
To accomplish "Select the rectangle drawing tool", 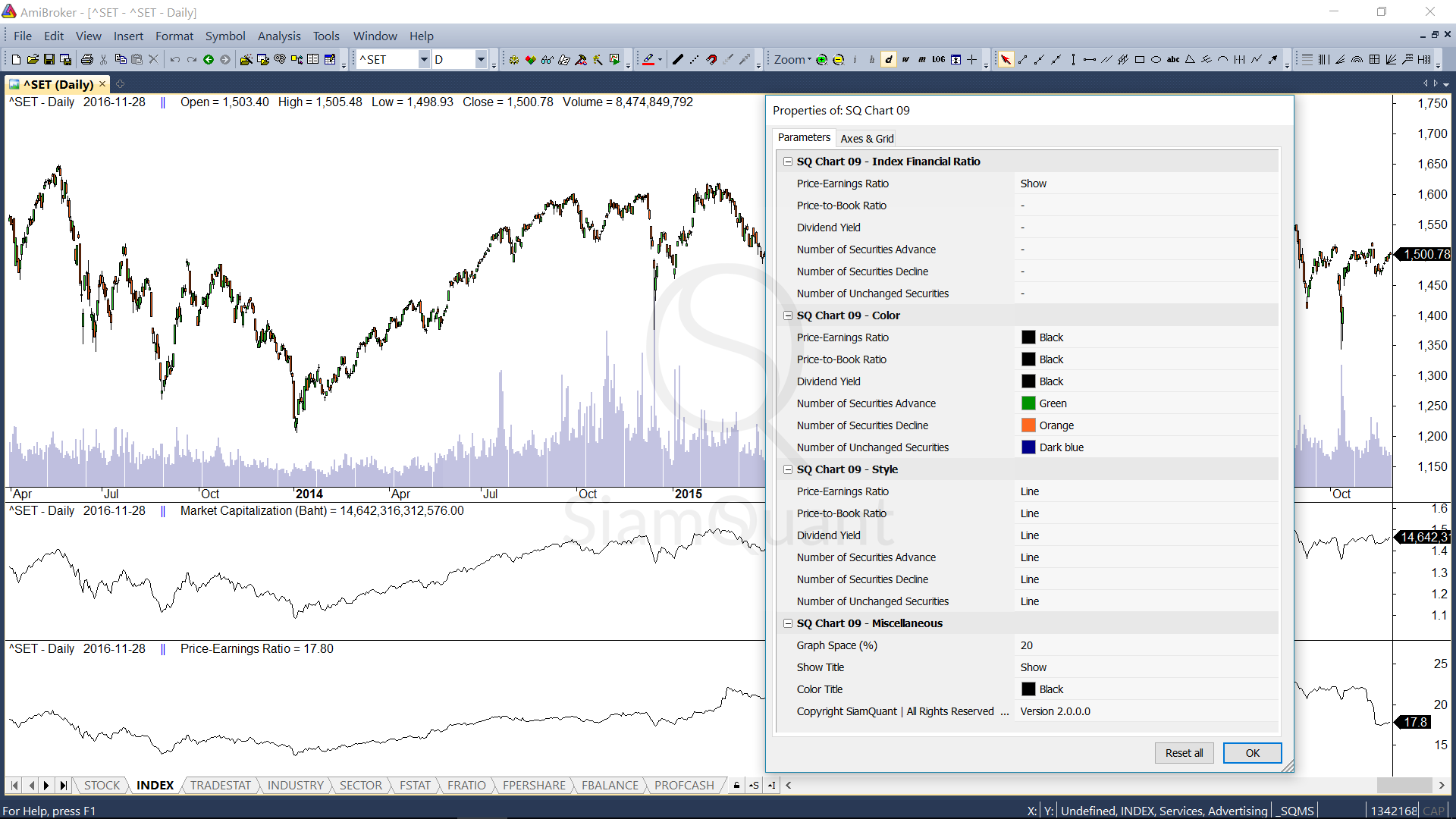I will coord(1139,59).
